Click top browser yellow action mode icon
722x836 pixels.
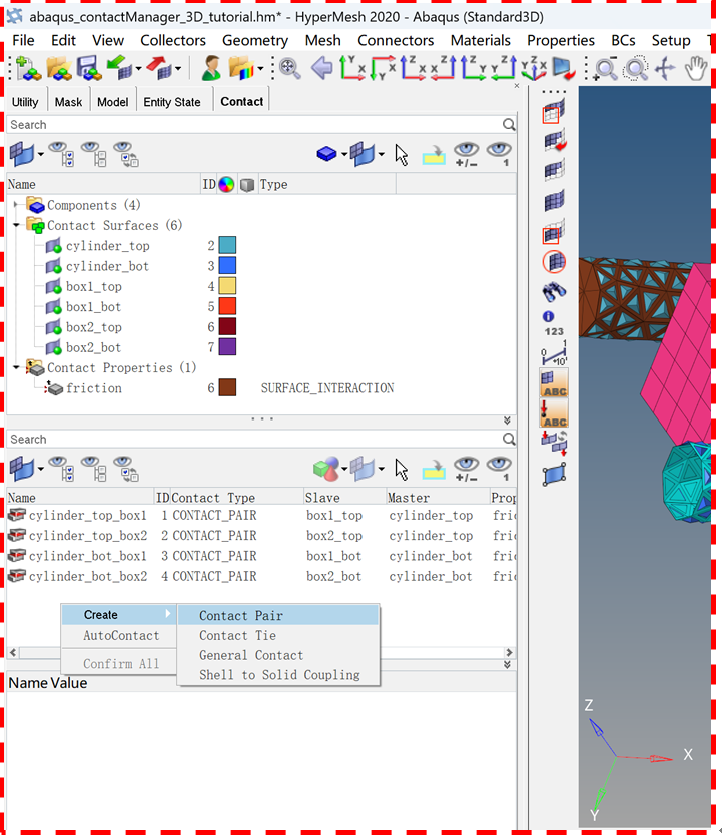[x=434, y=155]
